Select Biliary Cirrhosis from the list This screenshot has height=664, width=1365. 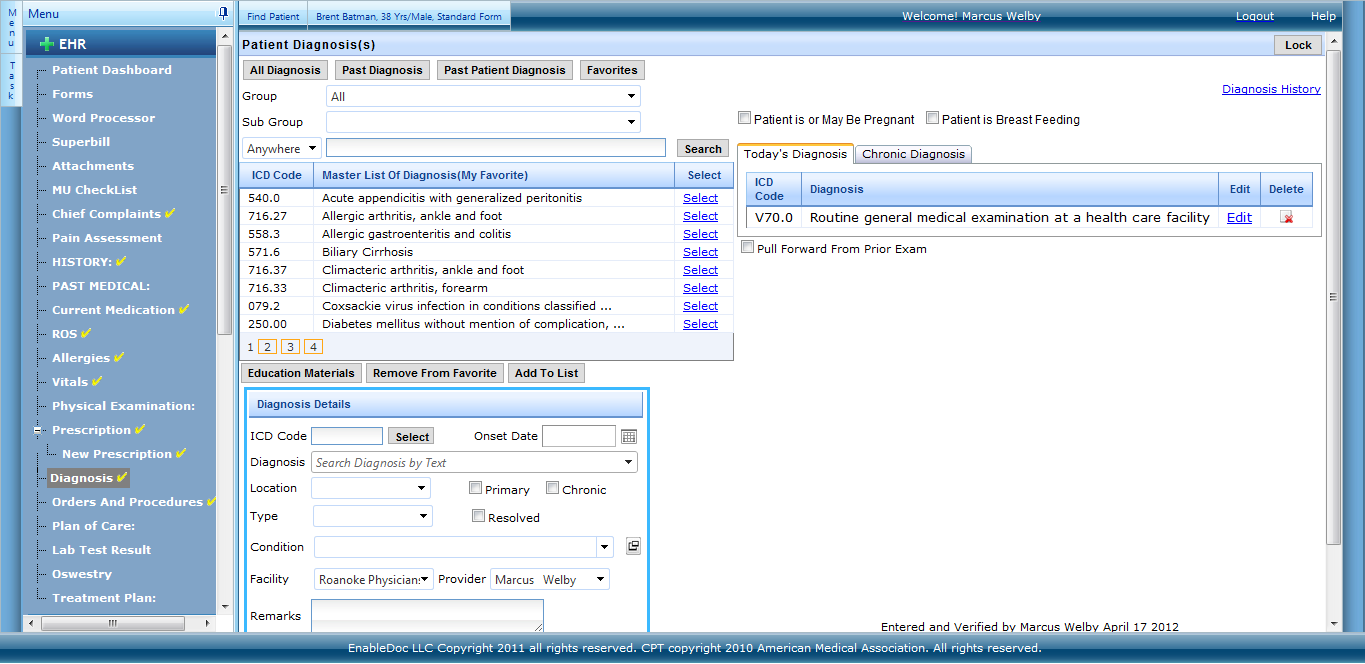[700, 252]
